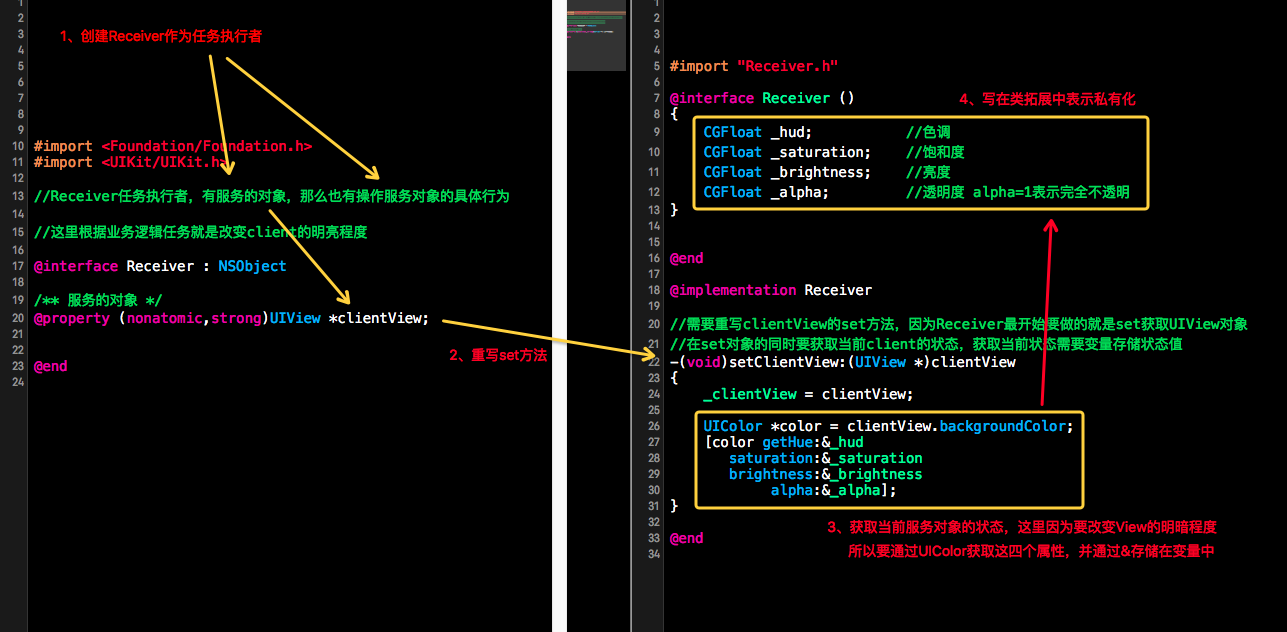This screenshot has height=632, width=1287.
Task: Click the CGFloat _alpha; declaration
Action: (x=766, y=192)
